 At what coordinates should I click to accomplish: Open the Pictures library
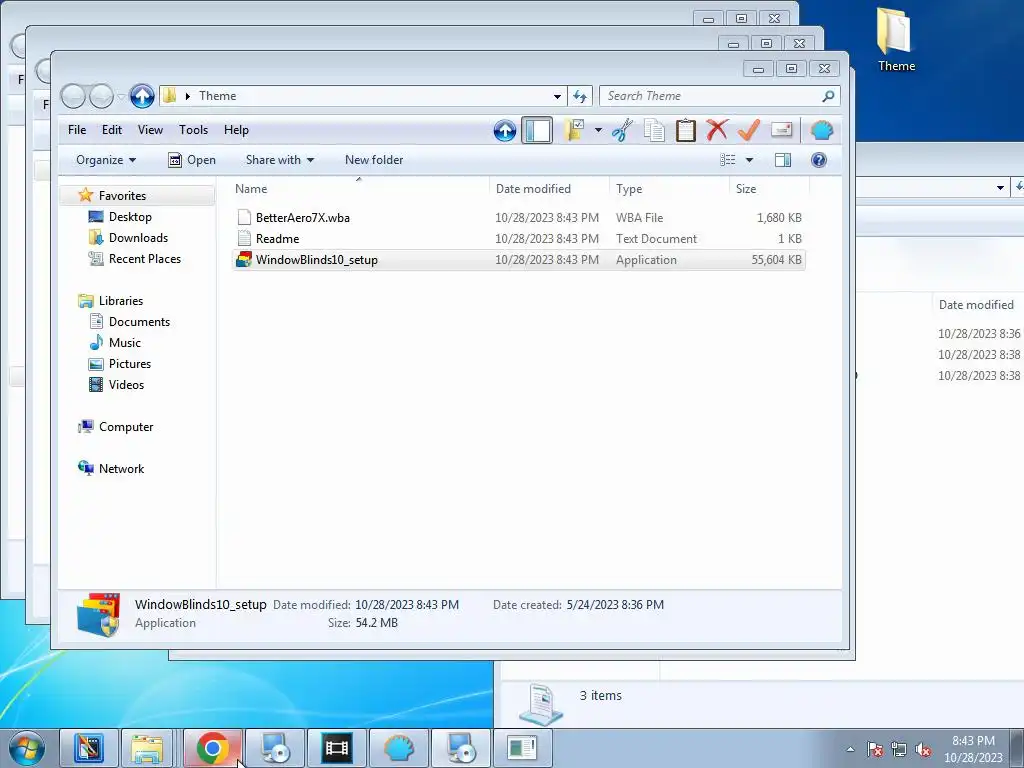click(x=129, y=364)
